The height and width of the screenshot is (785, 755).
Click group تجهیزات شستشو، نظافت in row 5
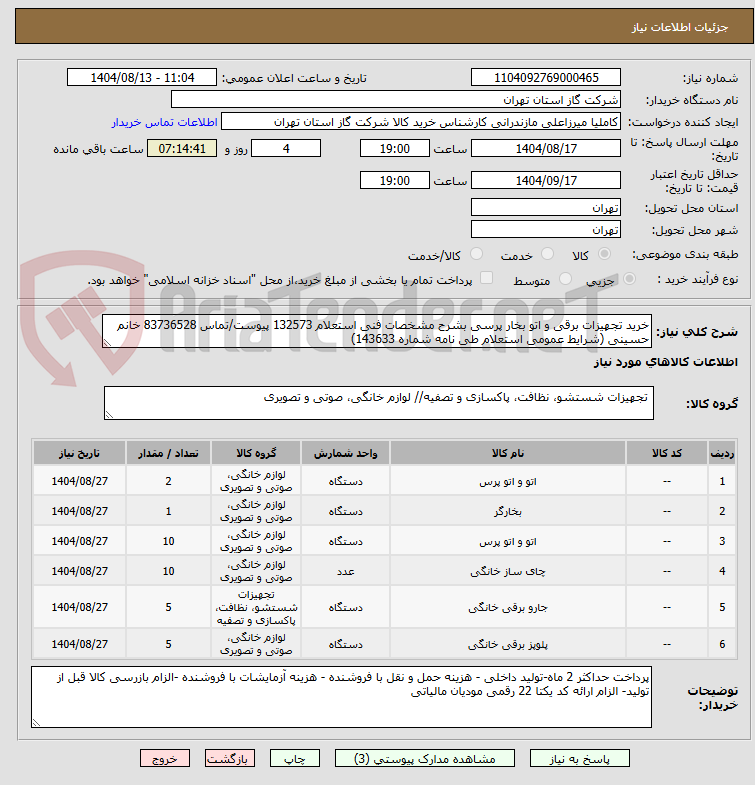256,607
